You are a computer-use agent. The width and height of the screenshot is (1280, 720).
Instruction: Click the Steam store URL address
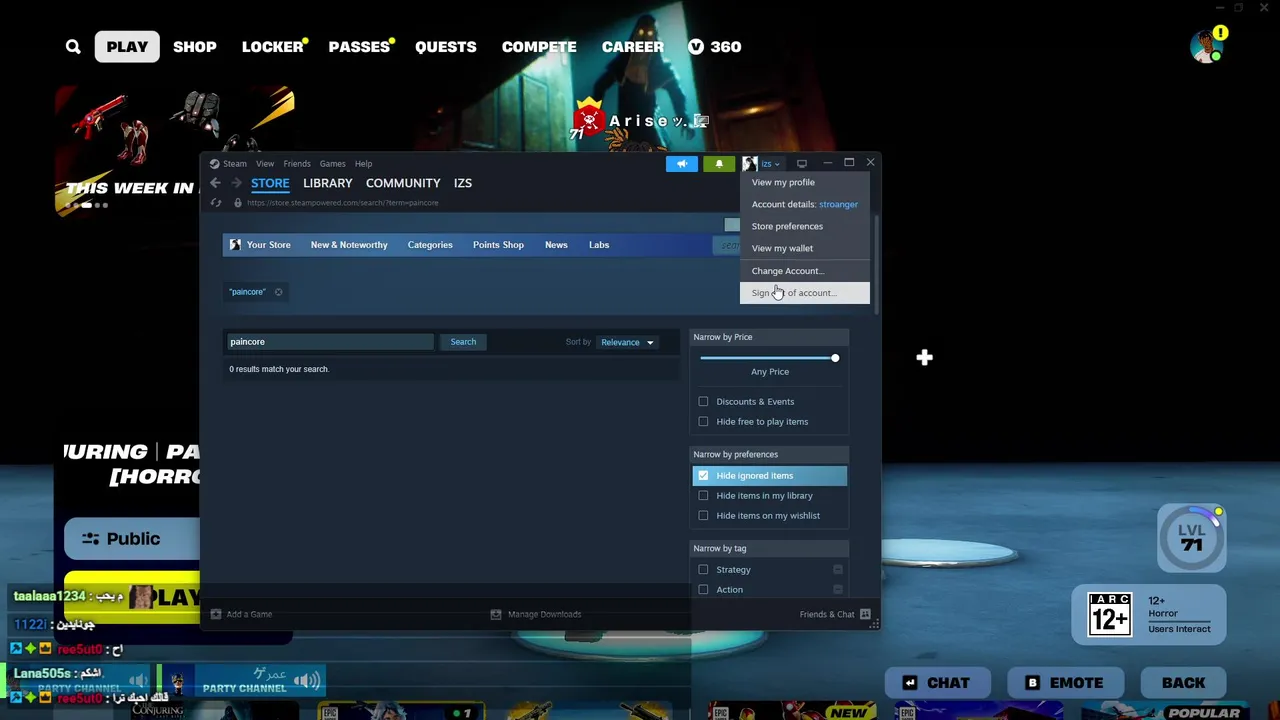343,203
